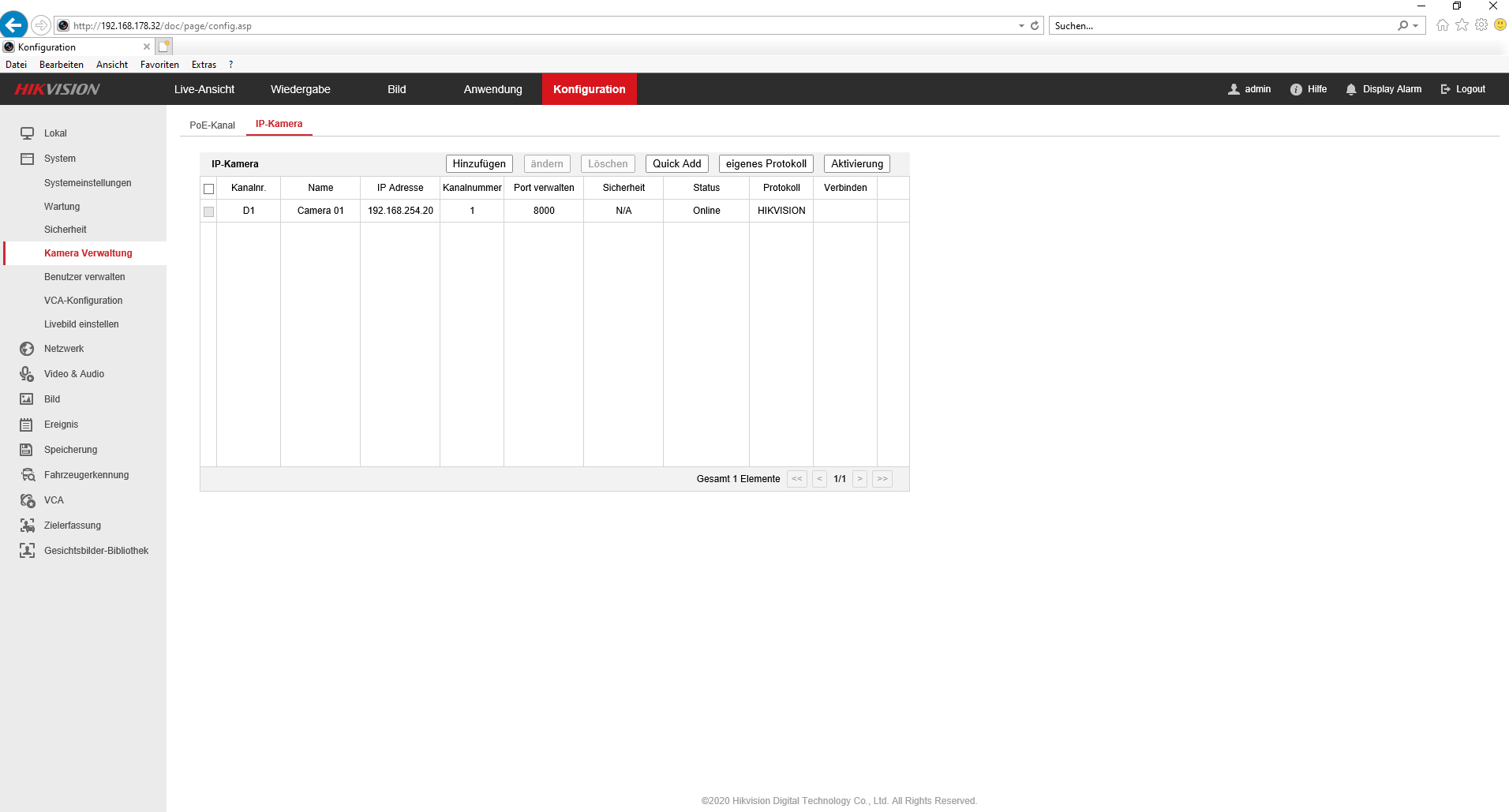Open the Fahrzeugerkennung vehicle icon

point(28,475)
